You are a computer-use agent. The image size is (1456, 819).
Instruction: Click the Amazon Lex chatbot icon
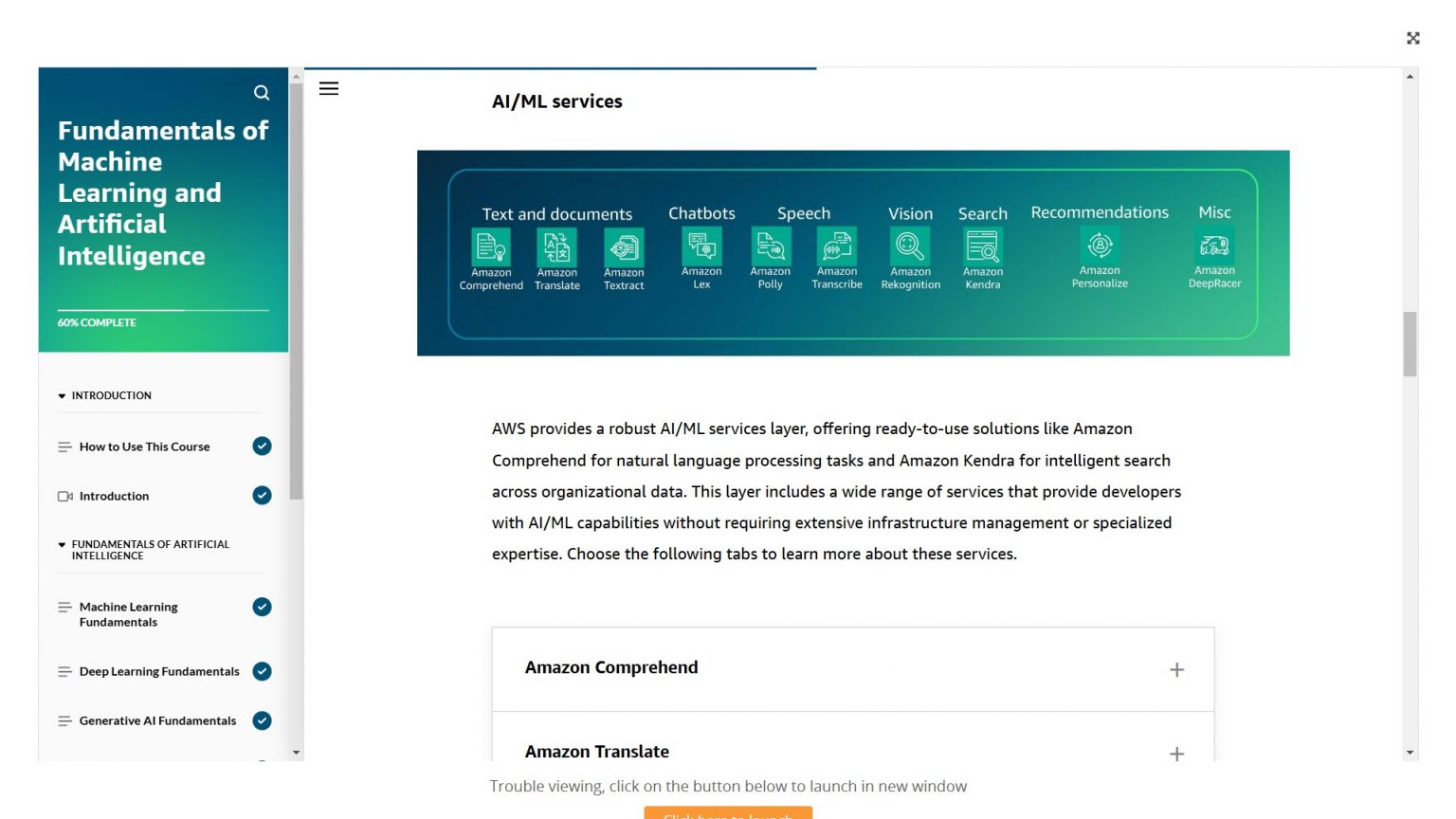point(701,246)
